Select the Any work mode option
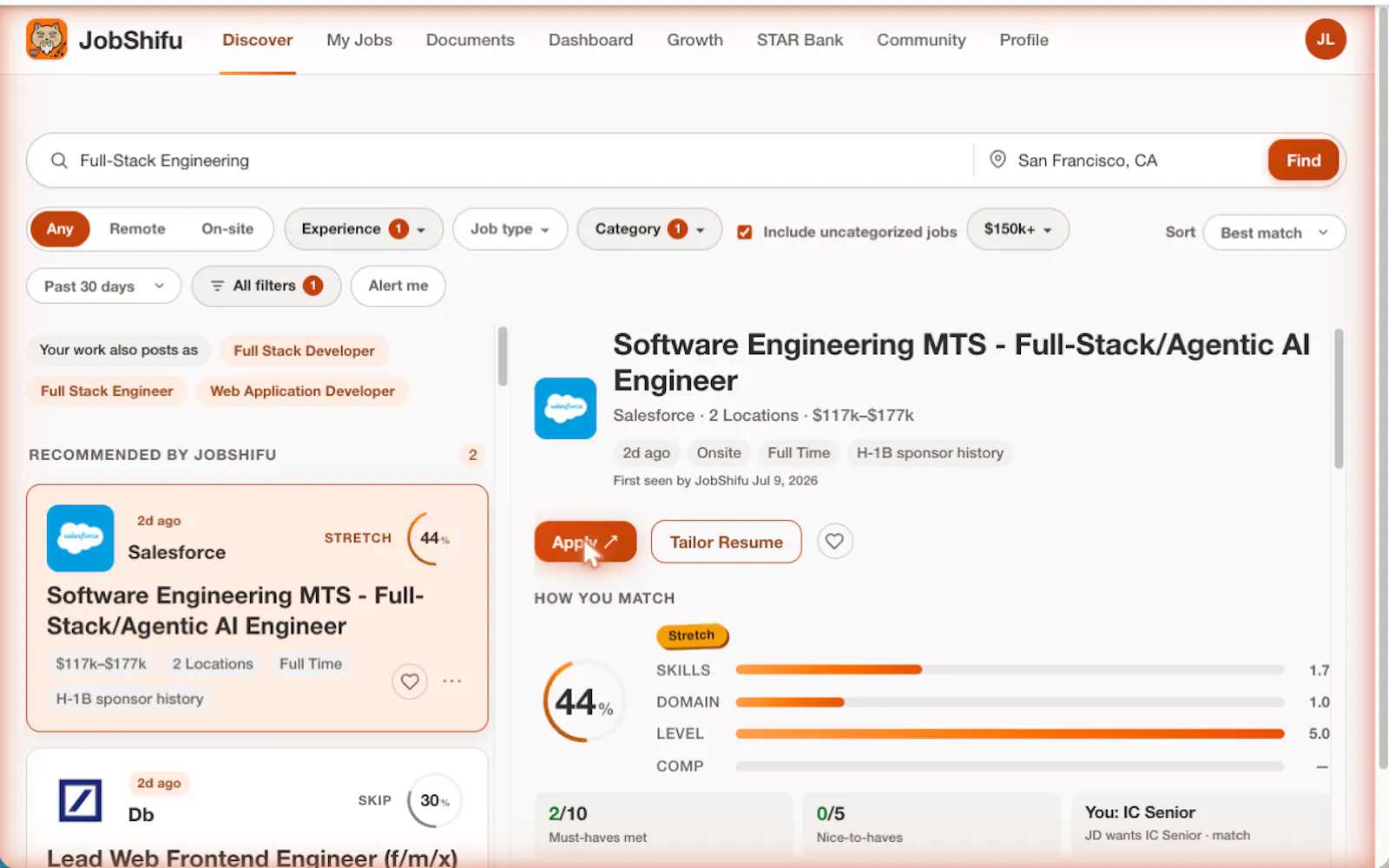The image size is (1389, 868). [60, 229]
